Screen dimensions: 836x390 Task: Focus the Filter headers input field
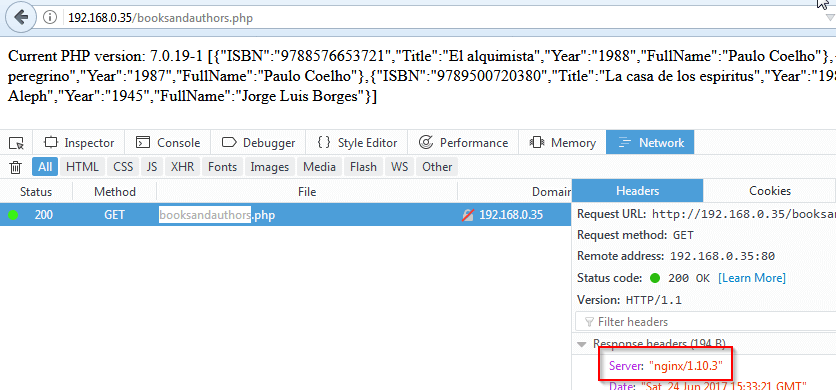tap(705, 322)
